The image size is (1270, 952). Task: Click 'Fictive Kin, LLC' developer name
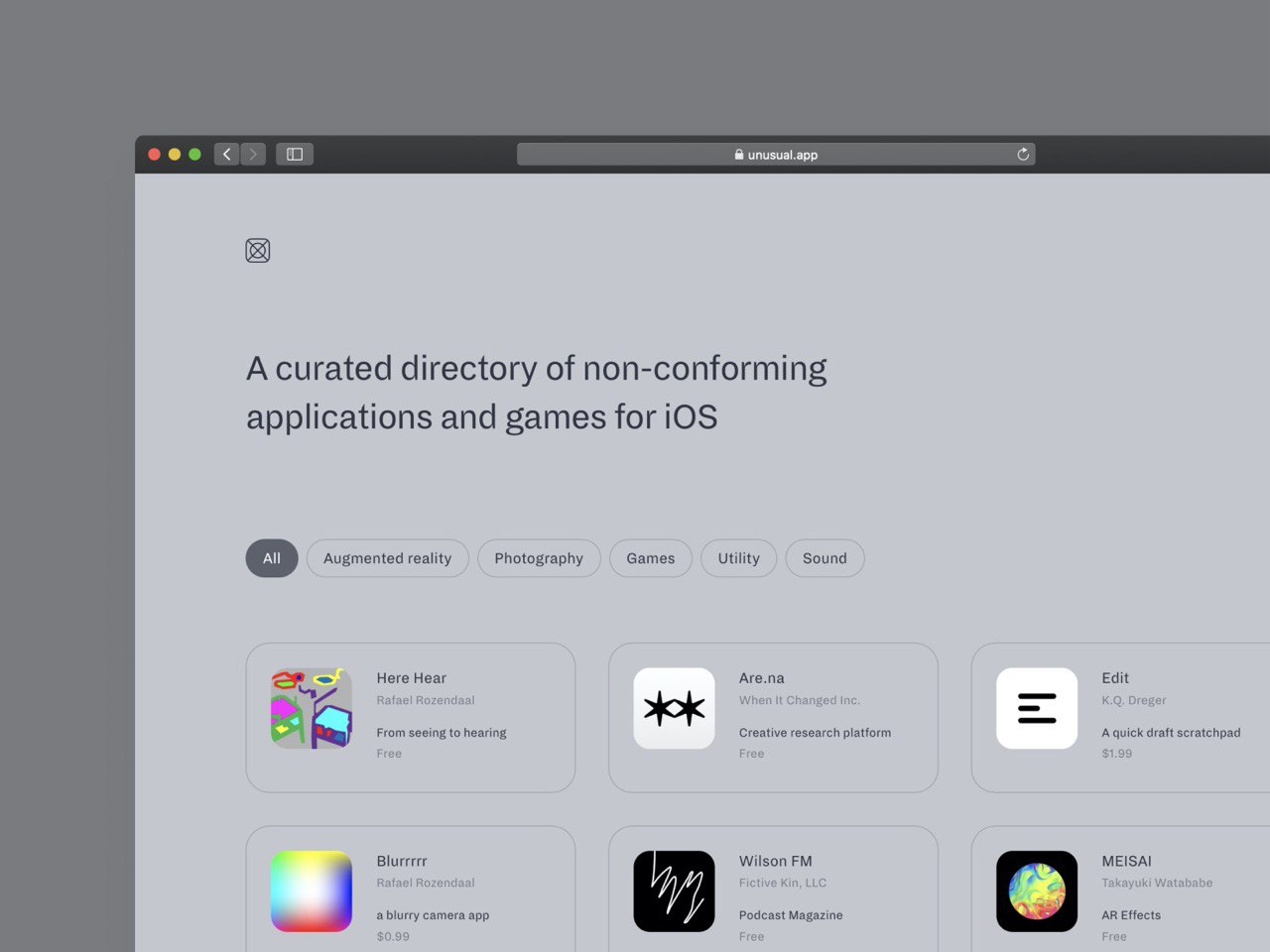(783, 883)
